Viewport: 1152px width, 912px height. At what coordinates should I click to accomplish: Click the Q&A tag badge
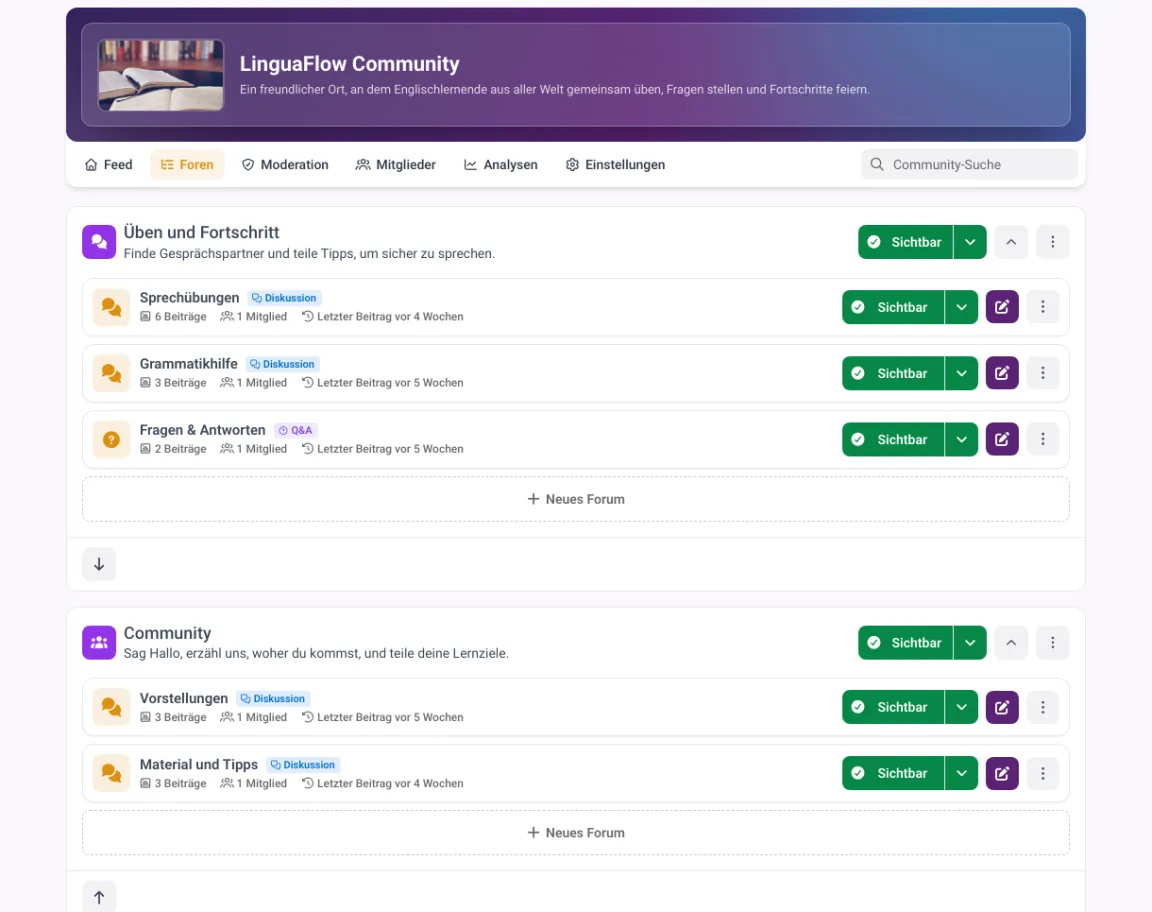click(295, 430)
